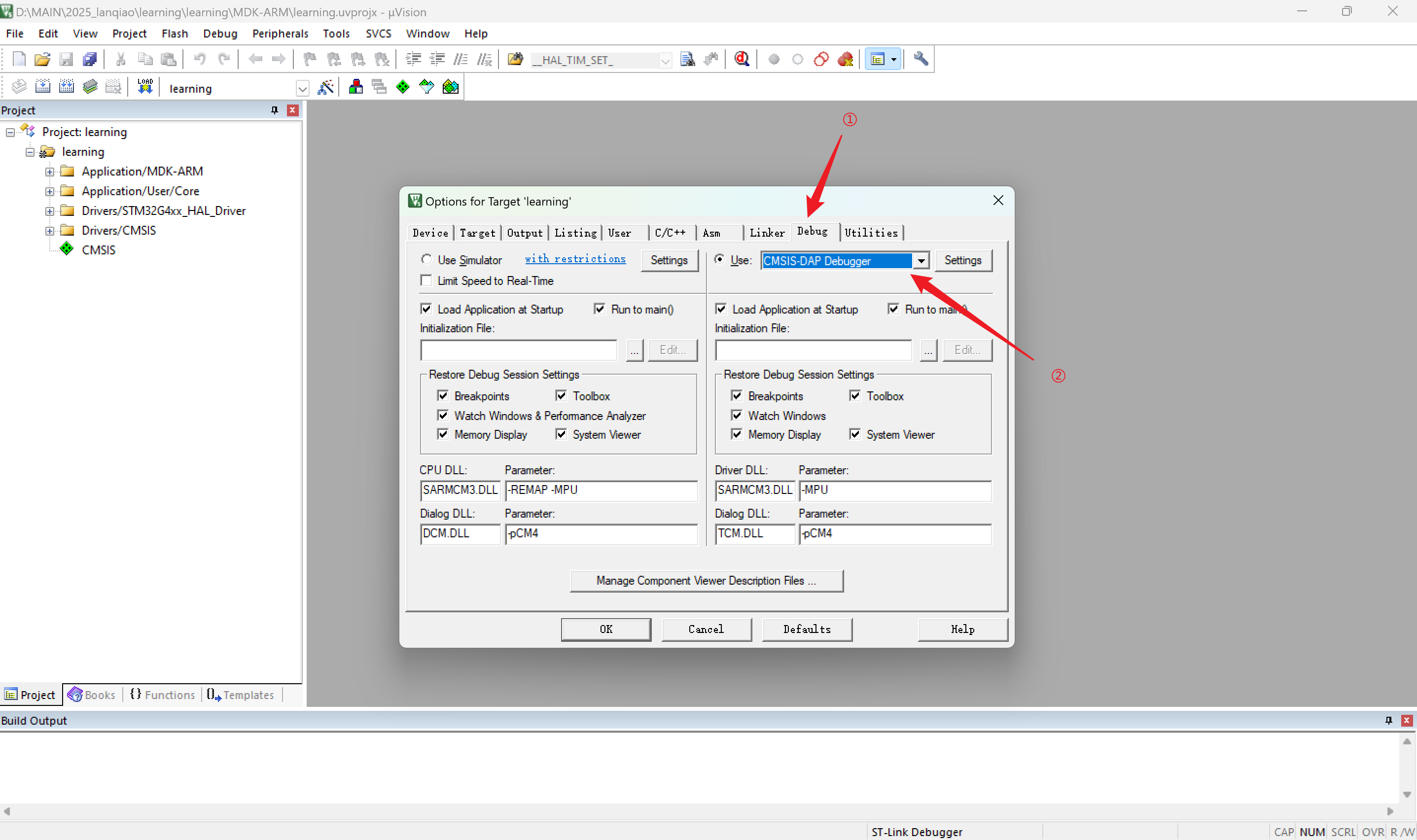Viewport: 1417px width, 840px height.
Task: Click Manage Component Viewer Description Files button
Action: pos(706,581)
